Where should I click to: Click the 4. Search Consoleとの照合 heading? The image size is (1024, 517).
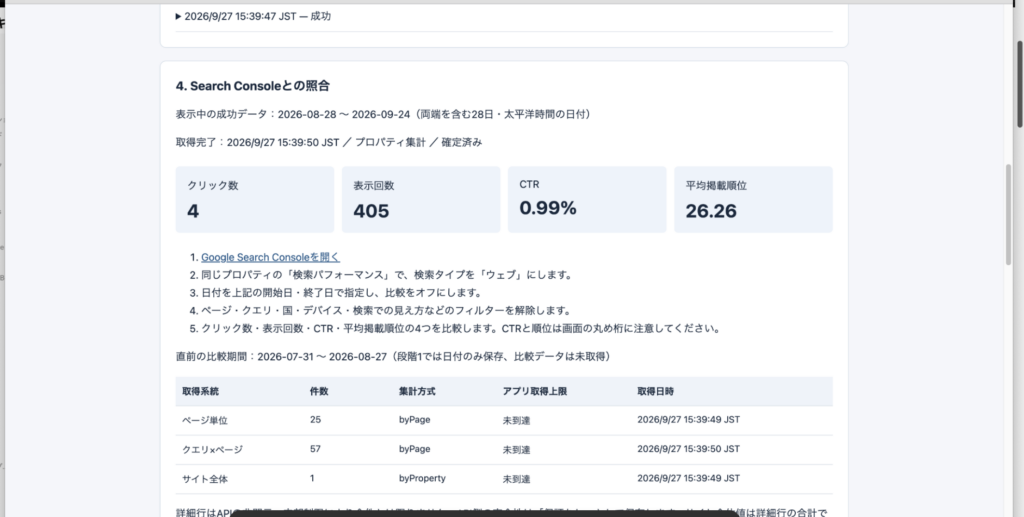(x=253, y=86)
